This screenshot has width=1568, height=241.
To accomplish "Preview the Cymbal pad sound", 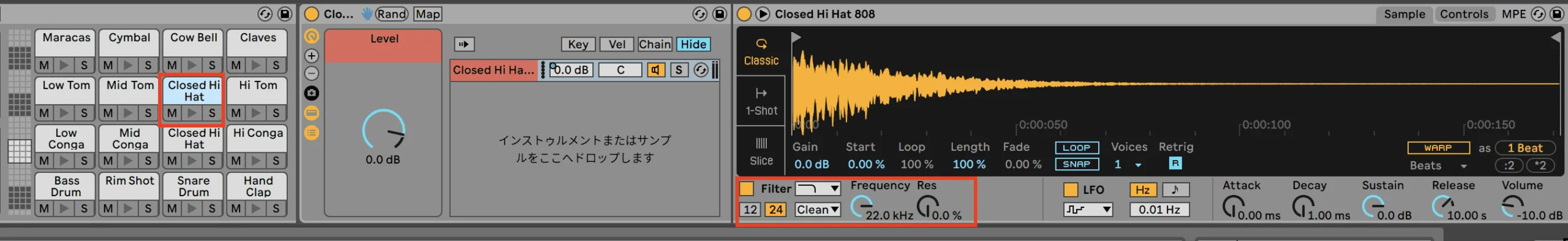I will (x=128, y=65).
